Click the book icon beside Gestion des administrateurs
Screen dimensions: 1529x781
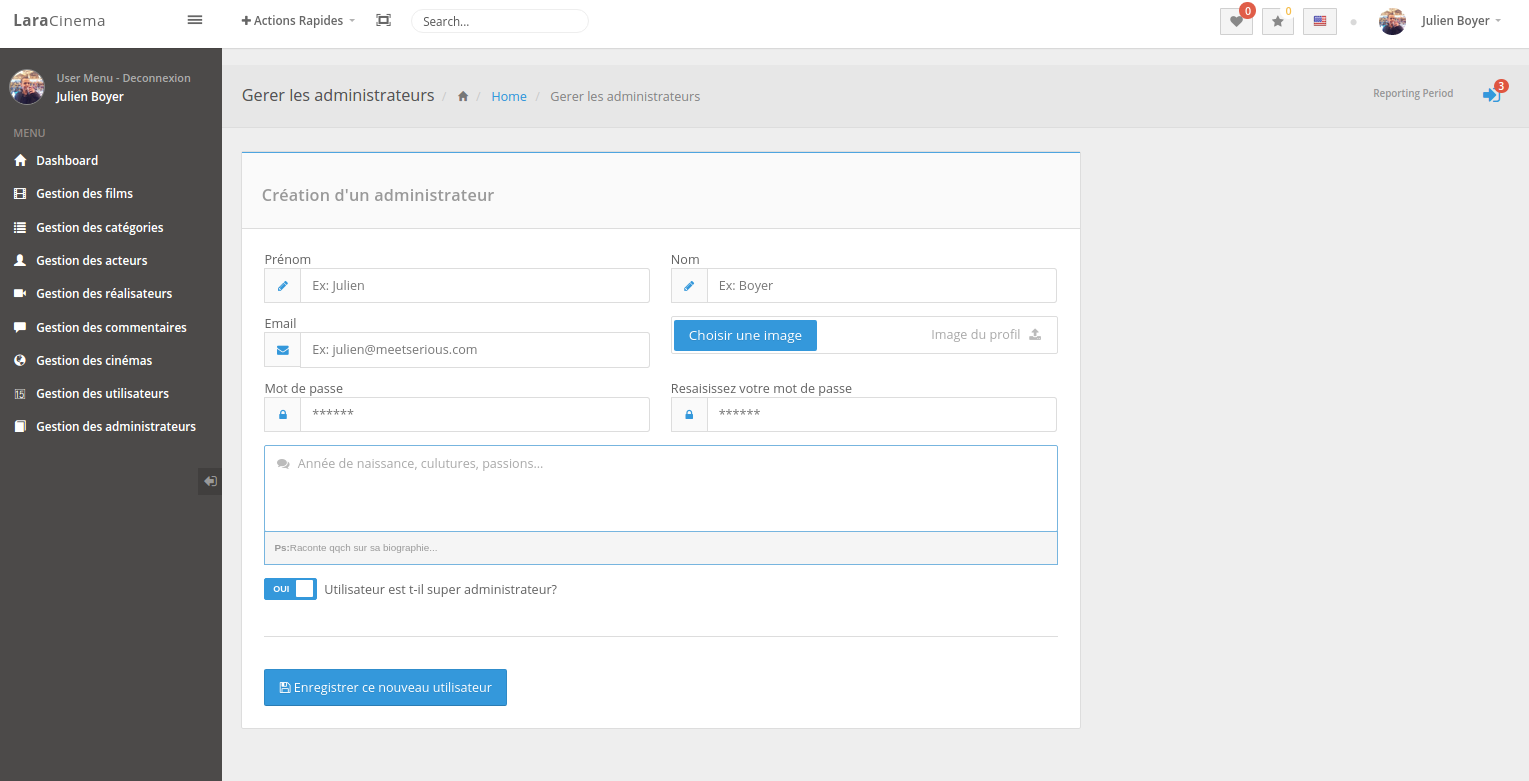tap(20, 427)
